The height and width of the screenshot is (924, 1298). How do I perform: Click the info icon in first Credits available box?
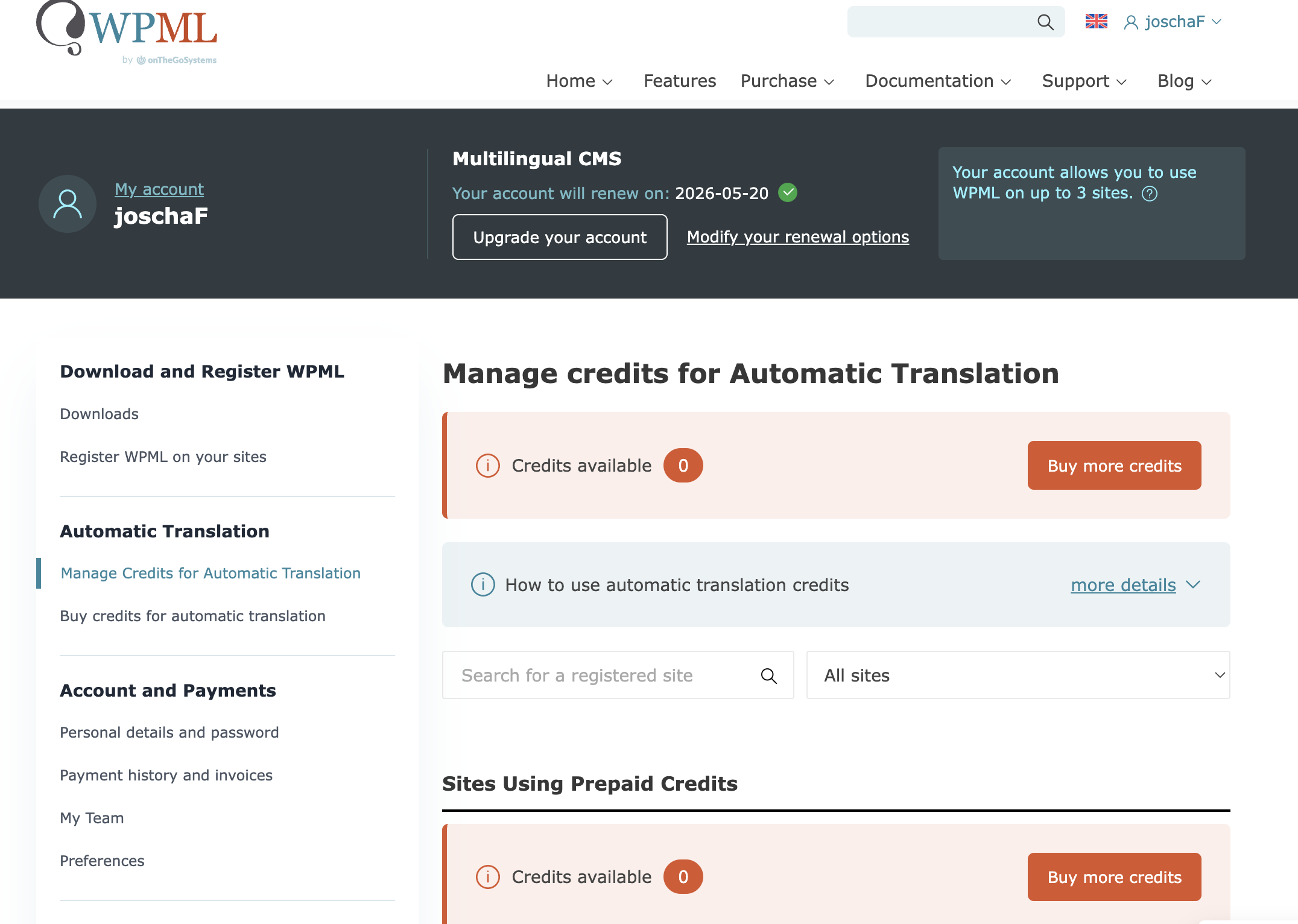tap(488, 466)
